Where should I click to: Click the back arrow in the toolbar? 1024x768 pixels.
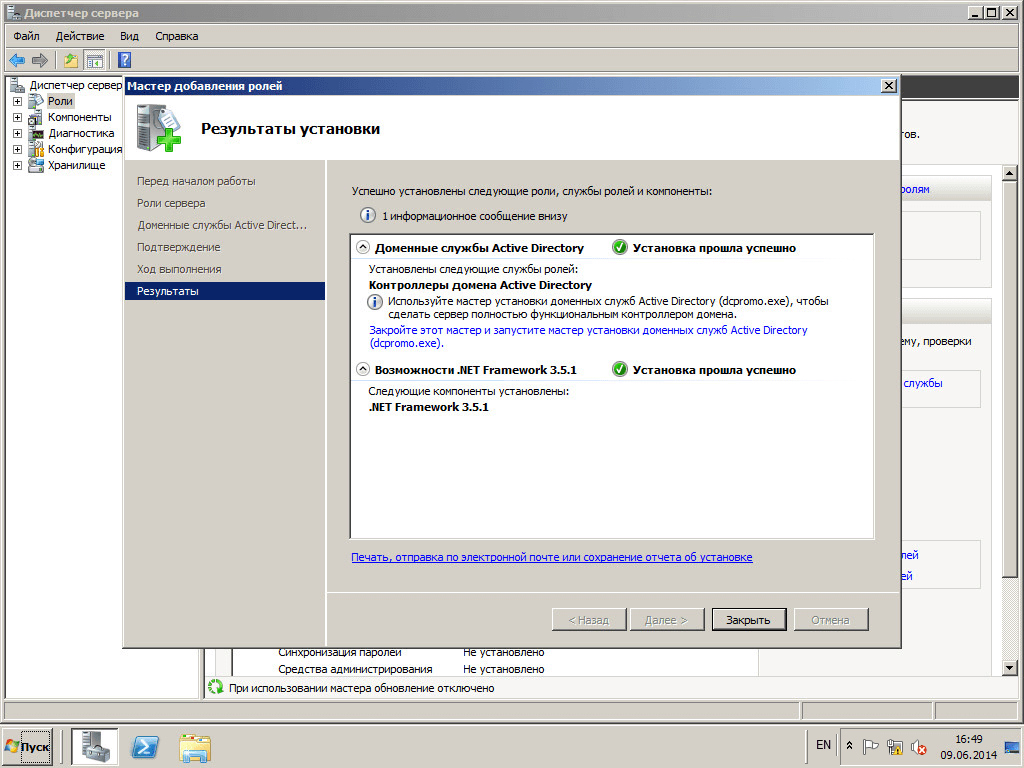pos(17,60)
